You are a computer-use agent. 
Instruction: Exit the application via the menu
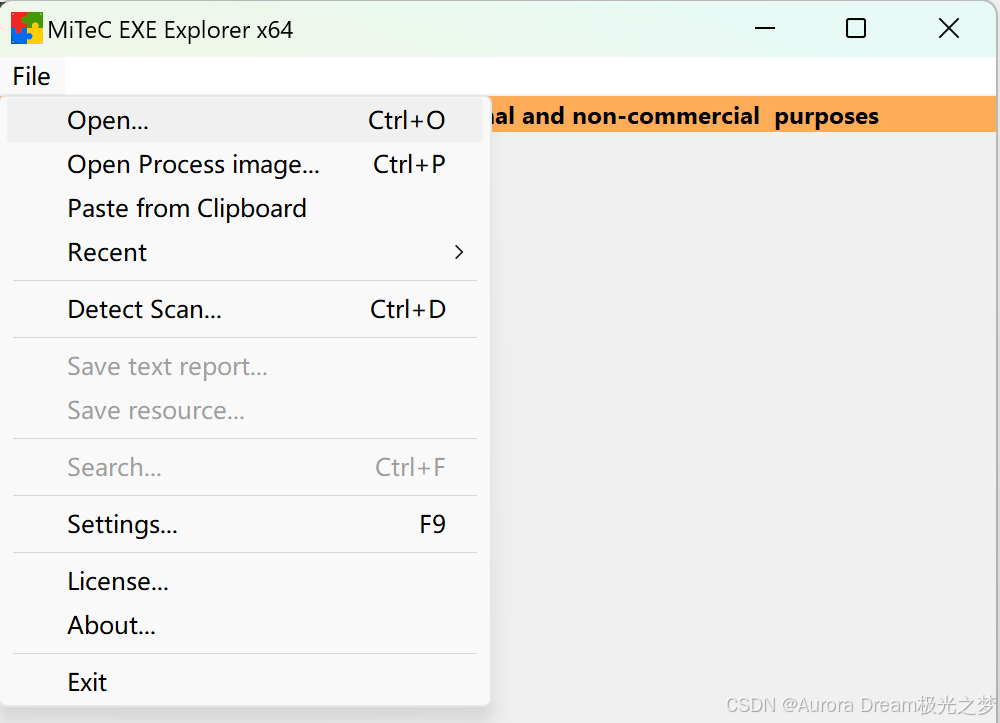(245, 682)
